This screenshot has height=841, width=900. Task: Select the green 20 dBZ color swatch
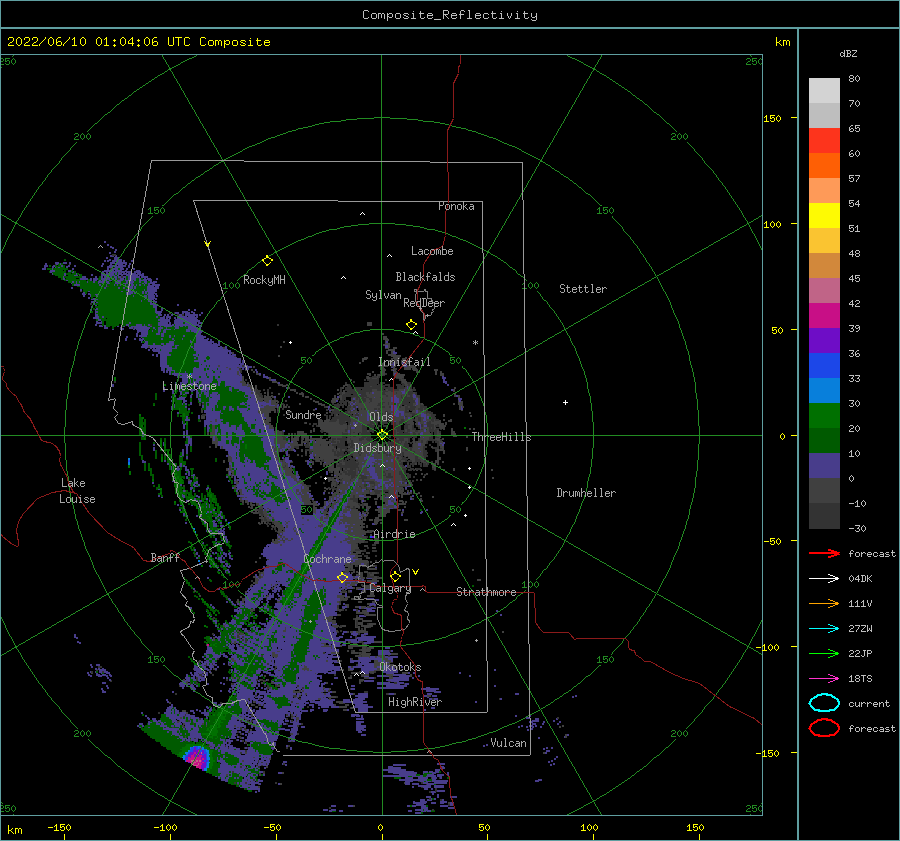pyautogui.click(x=824, y=416)
